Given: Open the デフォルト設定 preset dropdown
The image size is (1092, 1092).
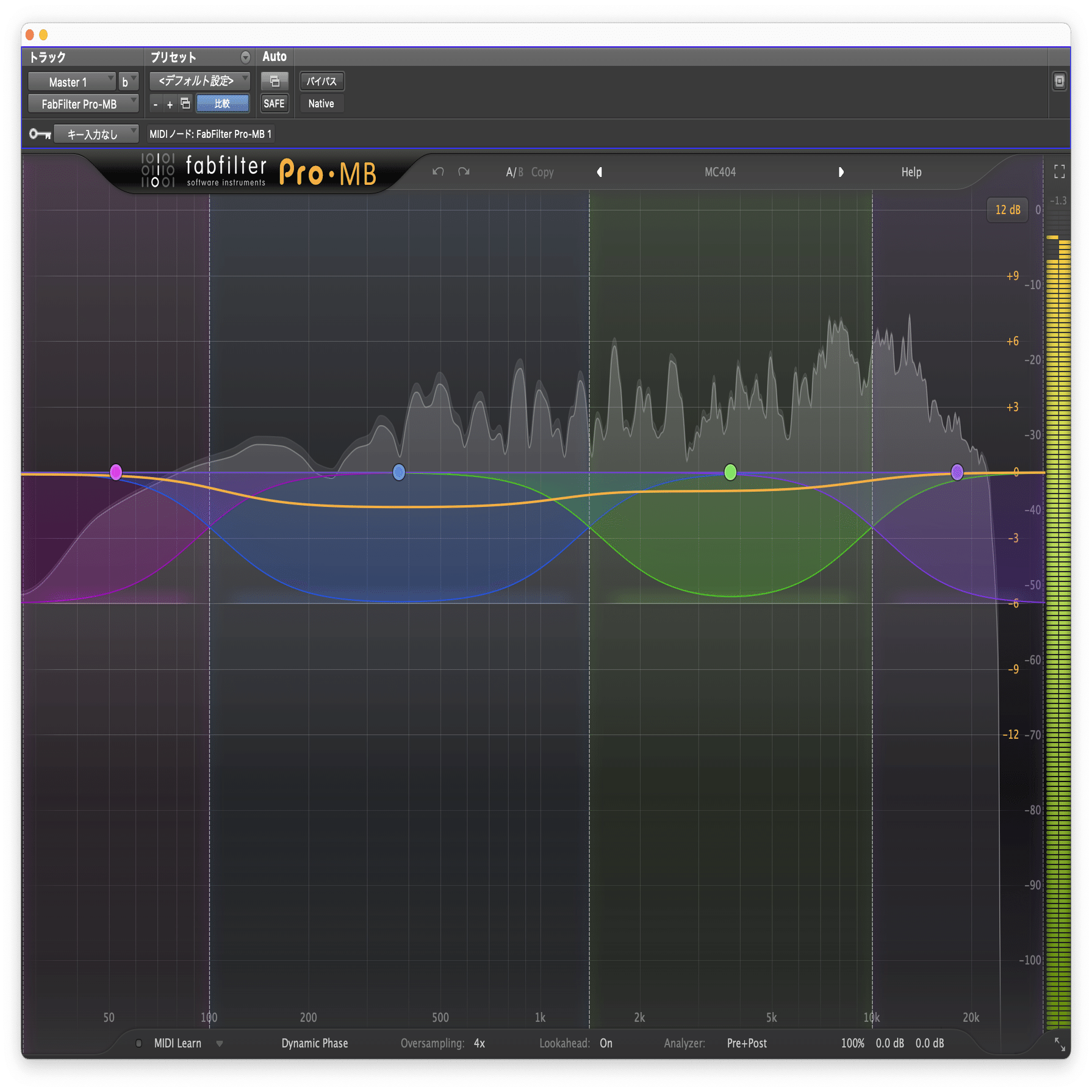Looking at the screenshot, I should pyautogui.click(x=199, y=81).
